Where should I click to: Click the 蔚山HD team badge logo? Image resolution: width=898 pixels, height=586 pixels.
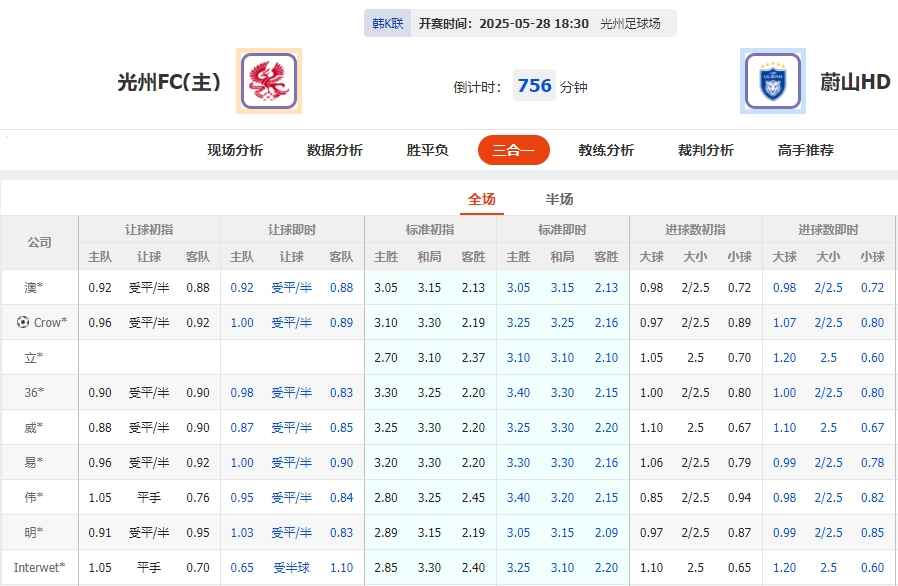pos(770,78)
